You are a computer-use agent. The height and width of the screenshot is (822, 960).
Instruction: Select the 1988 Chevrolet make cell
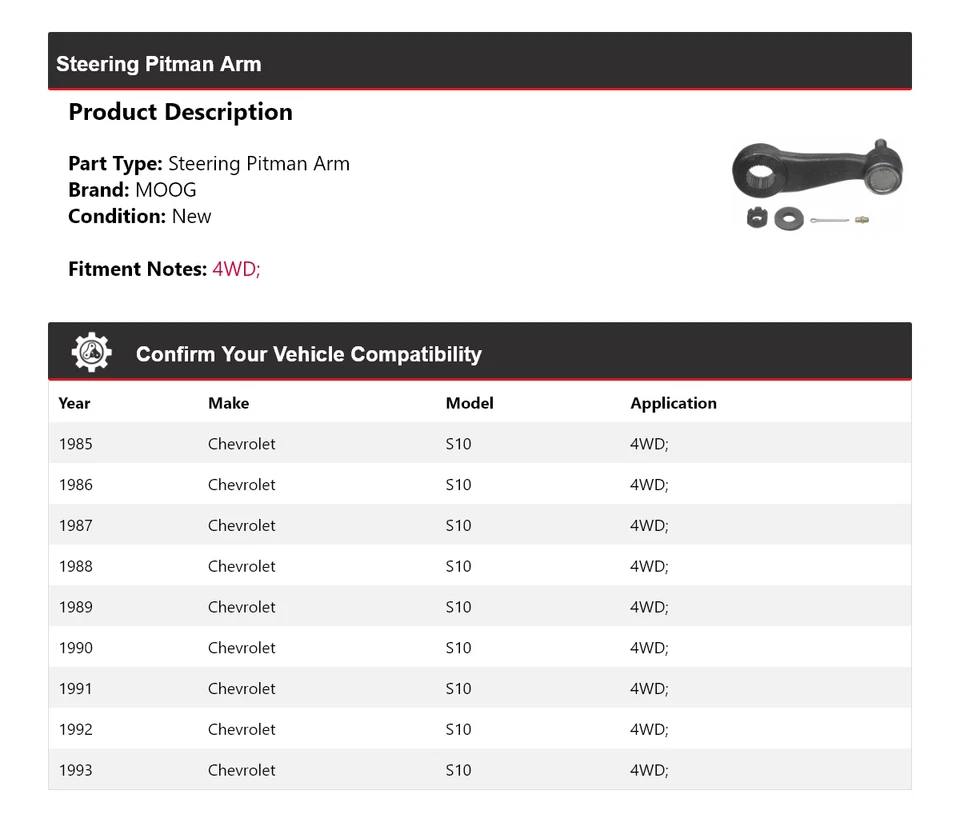(241, 567)
